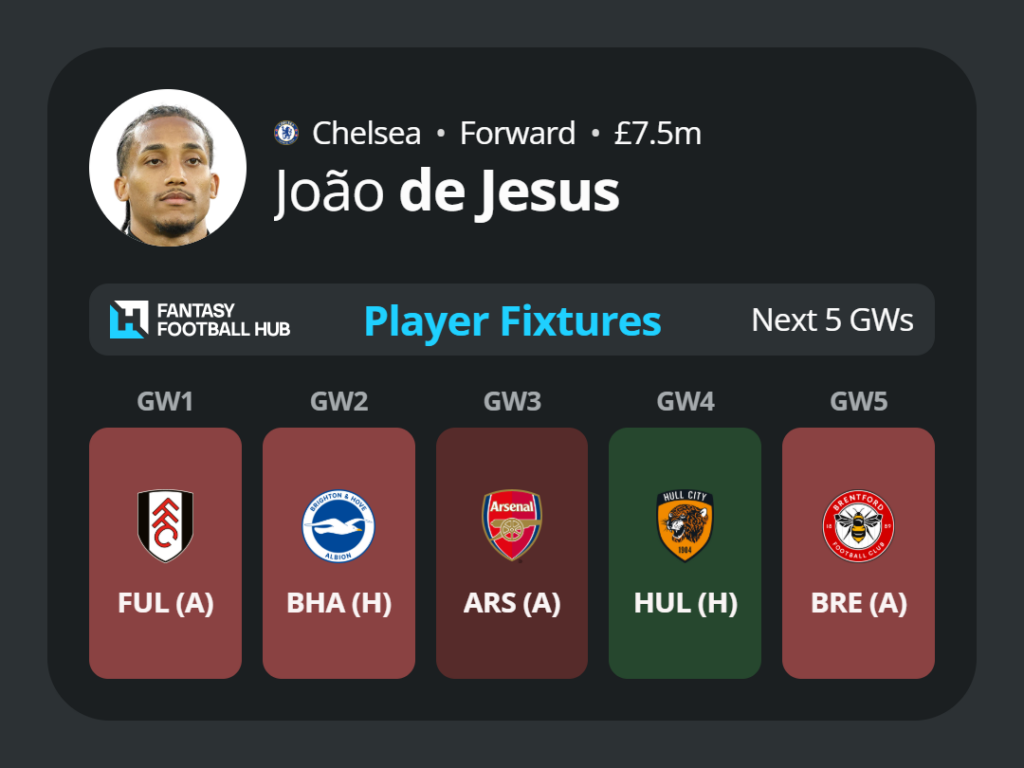Select the GW5 column header
Image resolution: width=1024 pixels, height=768 pixels.
[858, 401]
